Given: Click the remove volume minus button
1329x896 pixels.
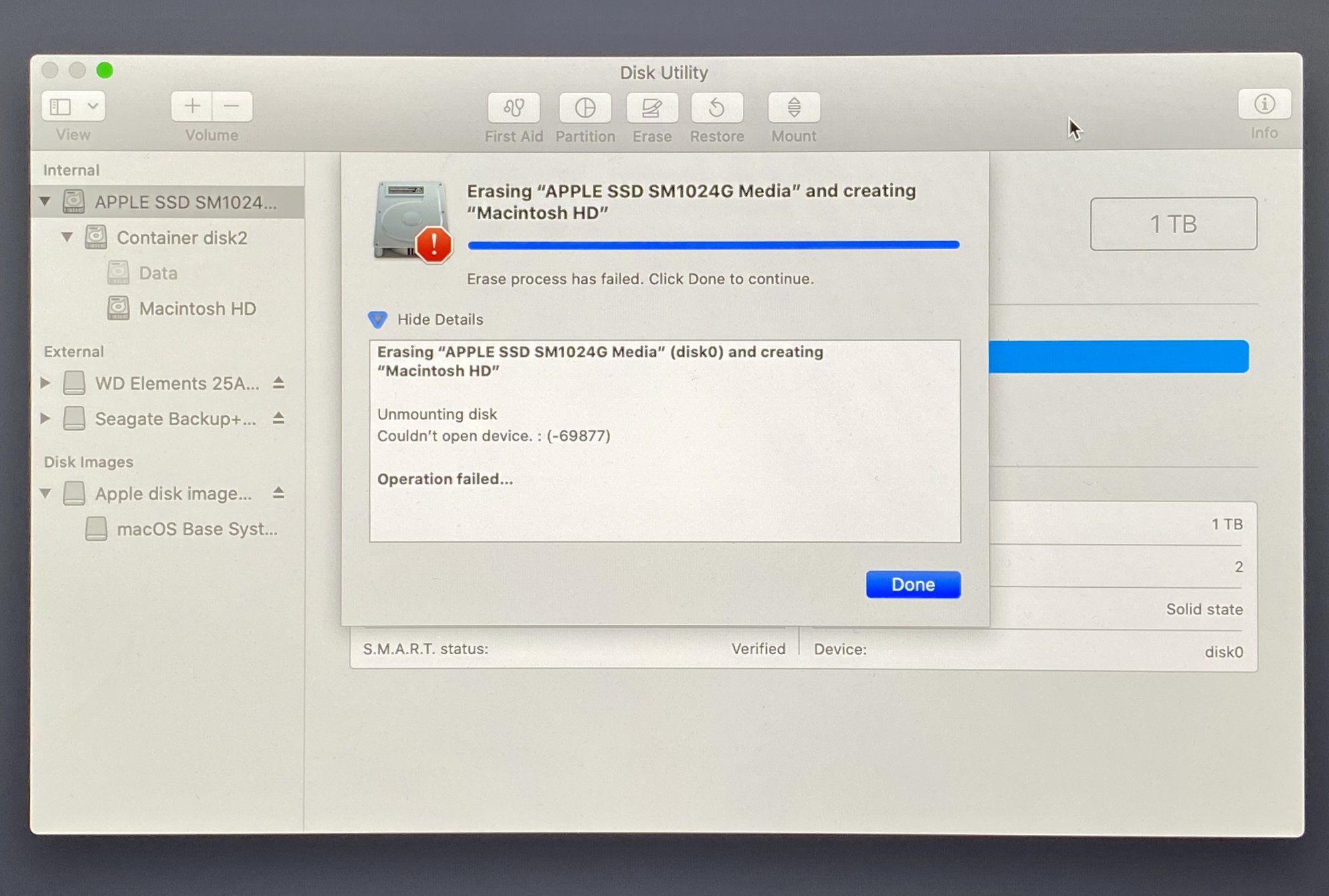Looking at the screenshot, I should tap(232, 106).
